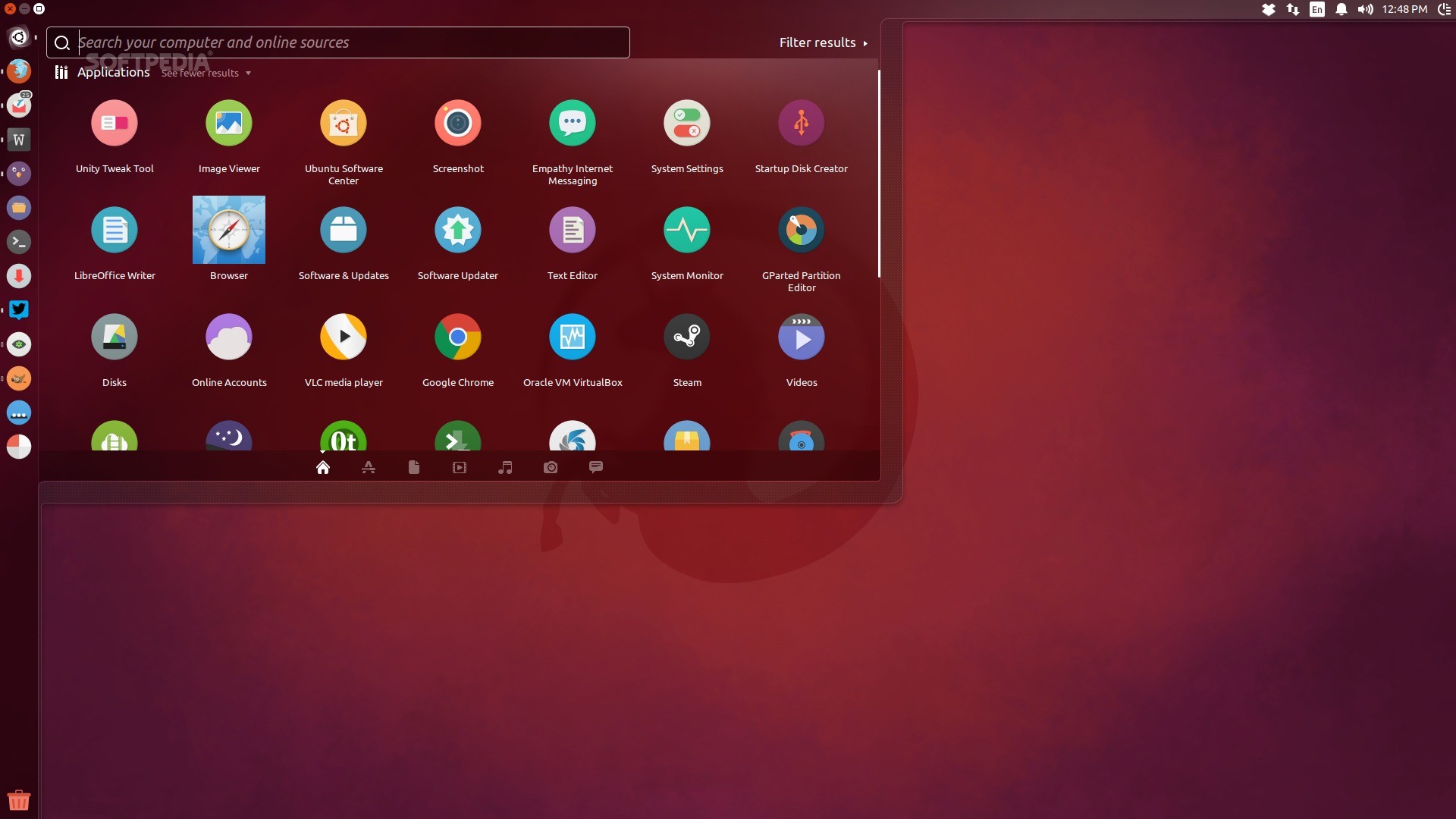The width and height of the screenshot is (1456, 819).
Task: Open Unity Tweak Tool application
Action: 115,124
